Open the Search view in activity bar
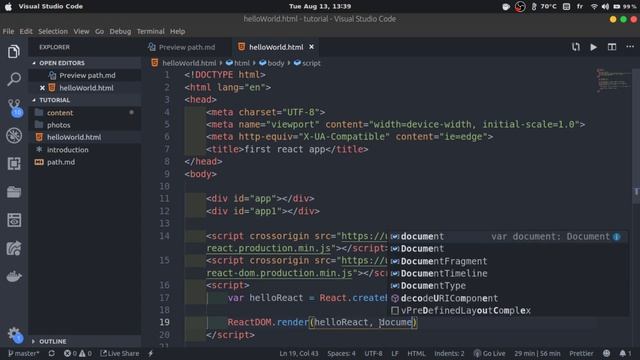This screenshot has width=640, height=360. 14,79
